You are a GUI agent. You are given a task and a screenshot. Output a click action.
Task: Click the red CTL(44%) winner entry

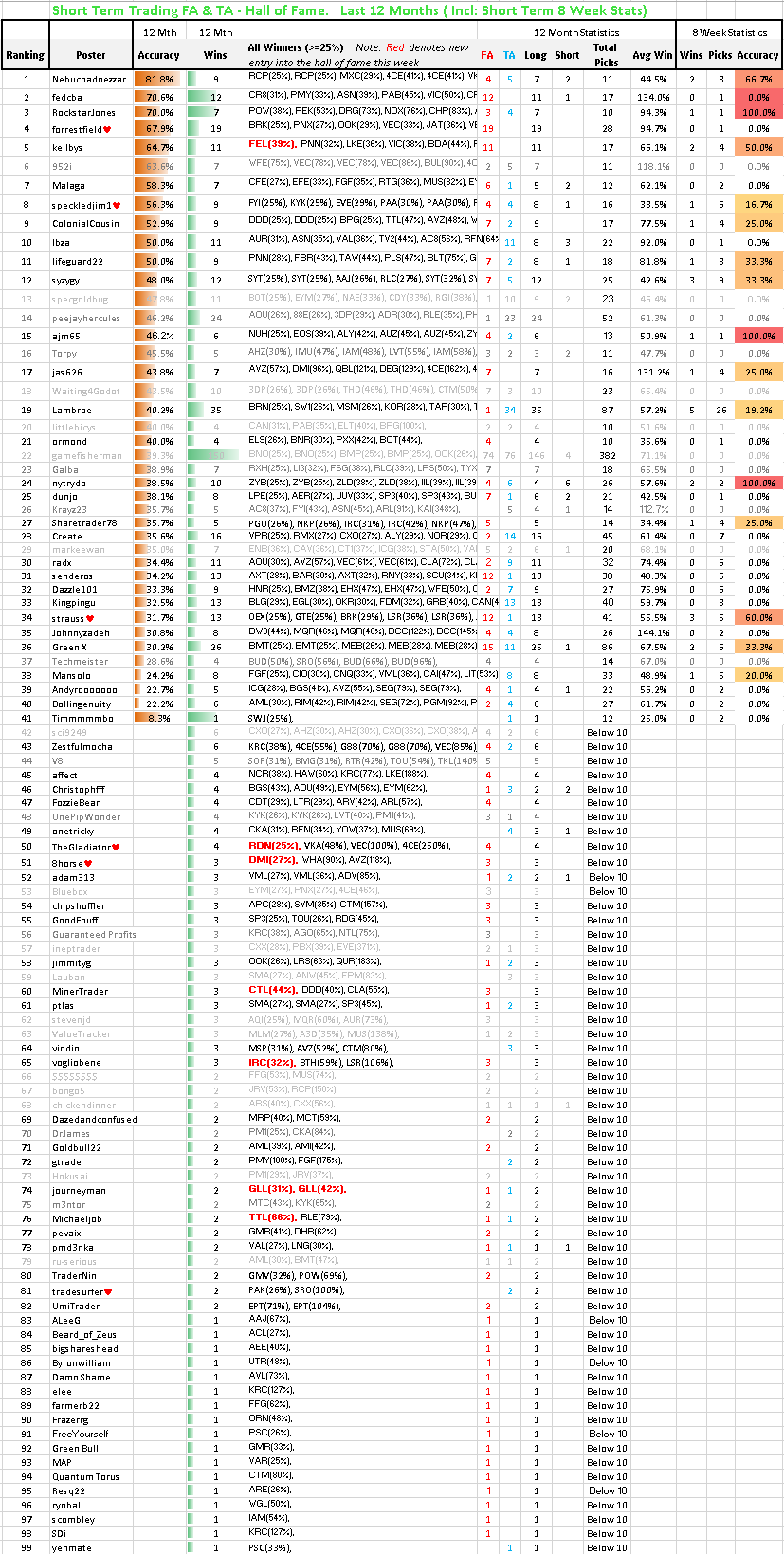273,989
